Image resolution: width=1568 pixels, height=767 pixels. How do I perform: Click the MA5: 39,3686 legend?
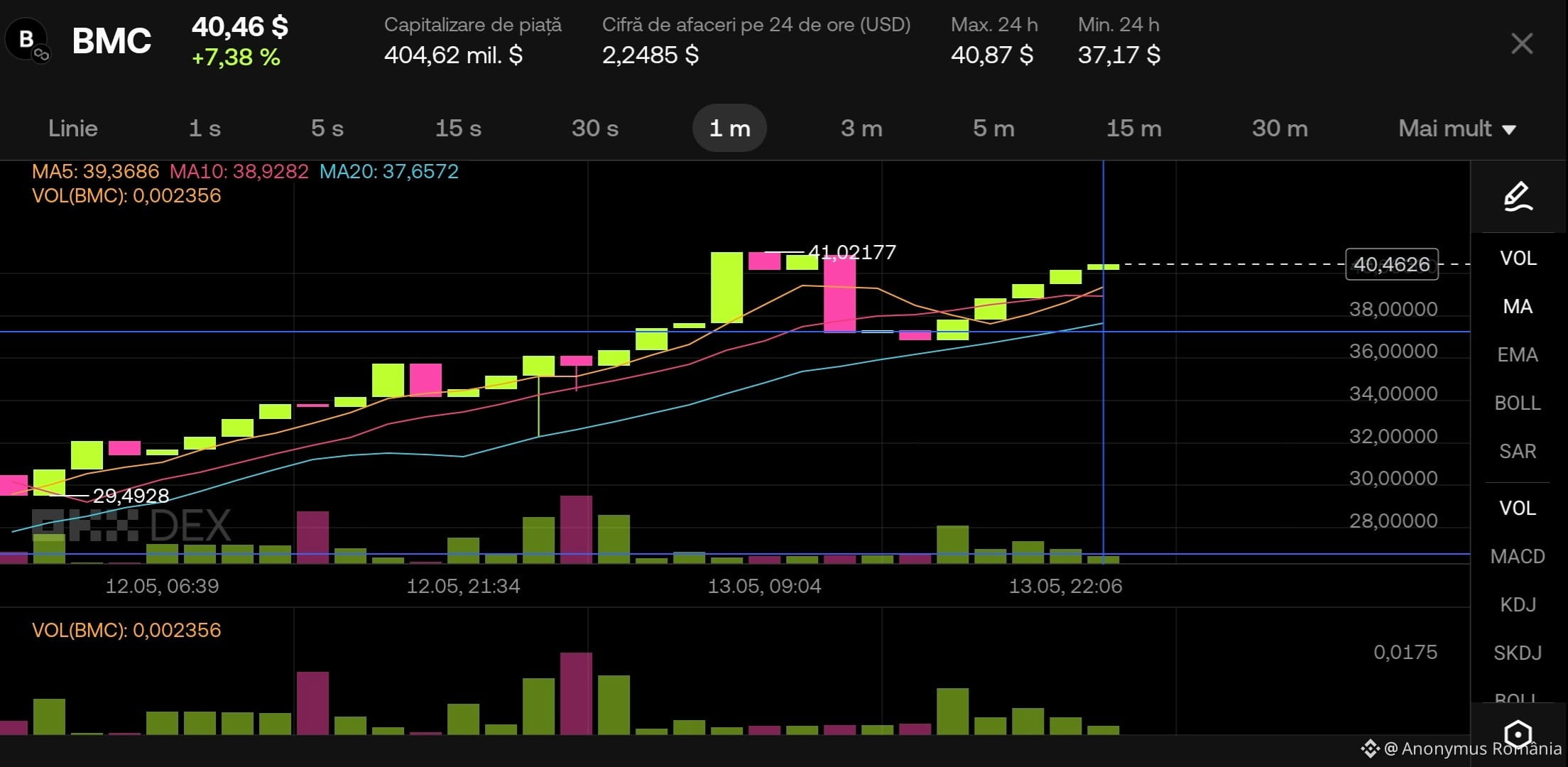pyautogui.click(x=95, y=172)
